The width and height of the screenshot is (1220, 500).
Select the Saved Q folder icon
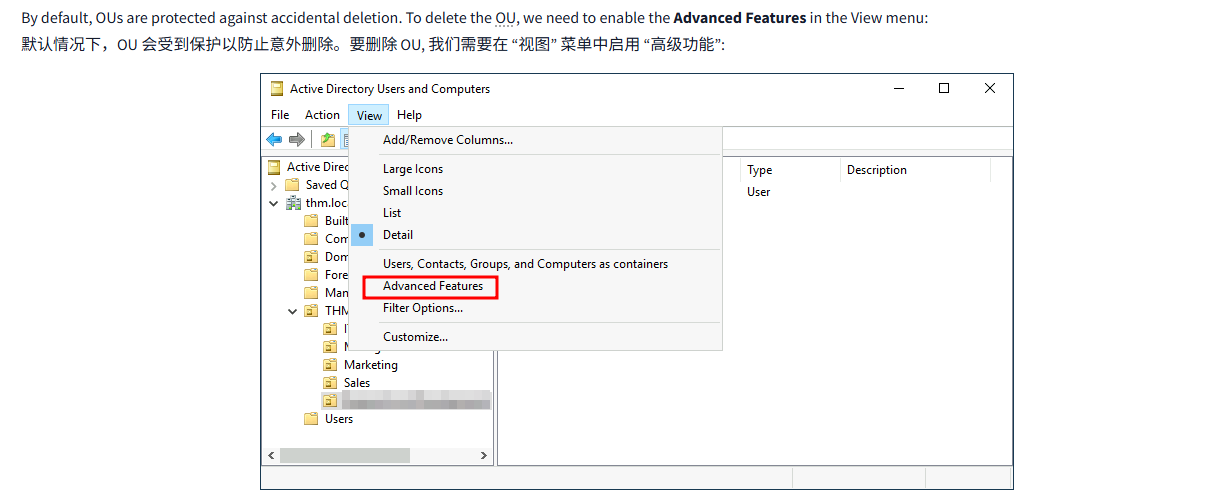point(292,185)
